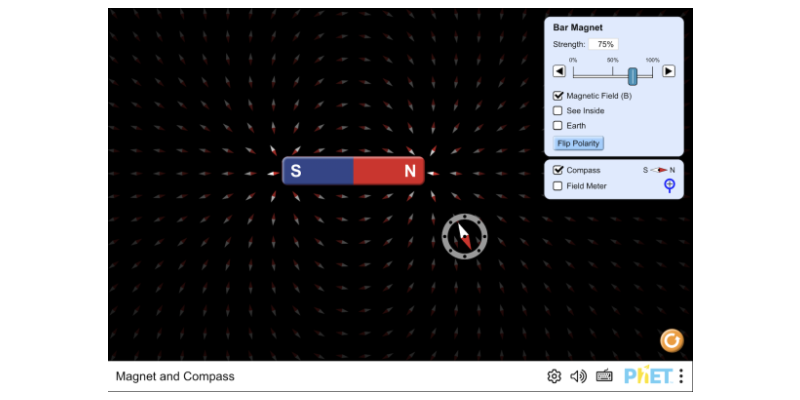Decrease strength with the left arrow
800x400 pixels.
click(x=560, y=71)
